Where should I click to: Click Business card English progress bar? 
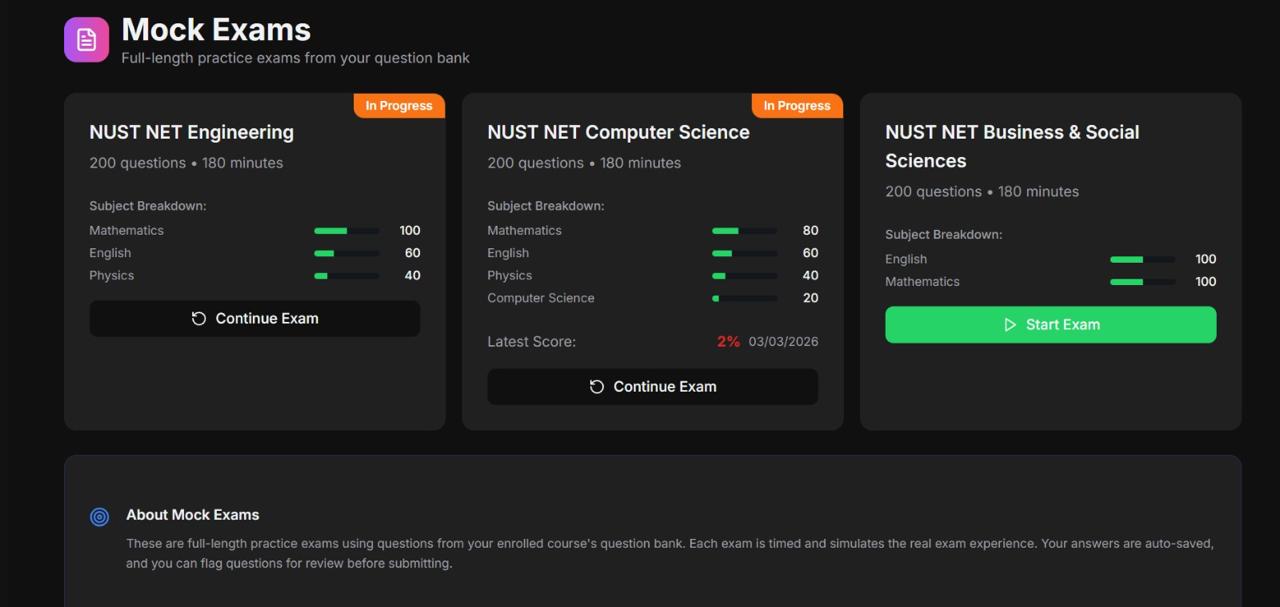coord(1143,259)
